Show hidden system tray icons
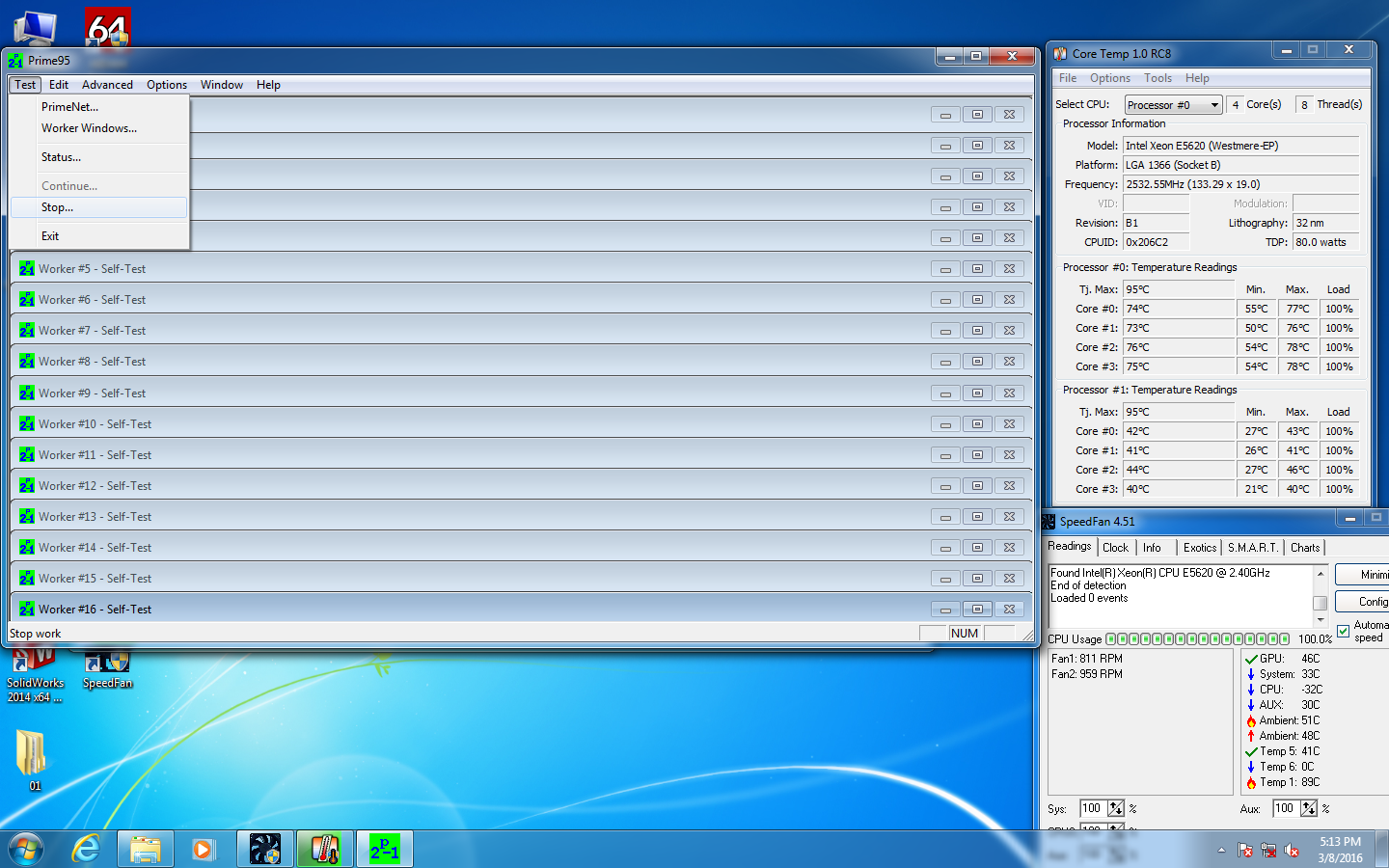 (1221, 850)
